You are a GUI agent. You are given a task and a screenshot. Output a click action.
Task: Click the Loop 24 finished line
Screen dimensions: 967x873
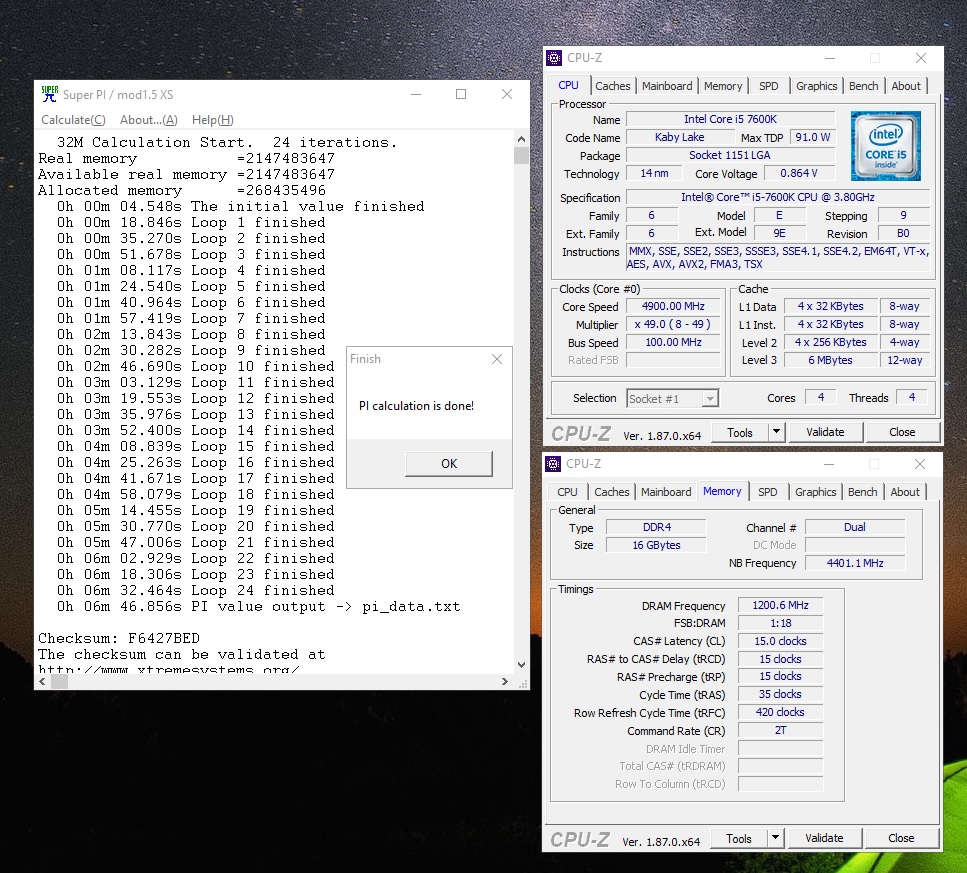[x=195, y=590]
